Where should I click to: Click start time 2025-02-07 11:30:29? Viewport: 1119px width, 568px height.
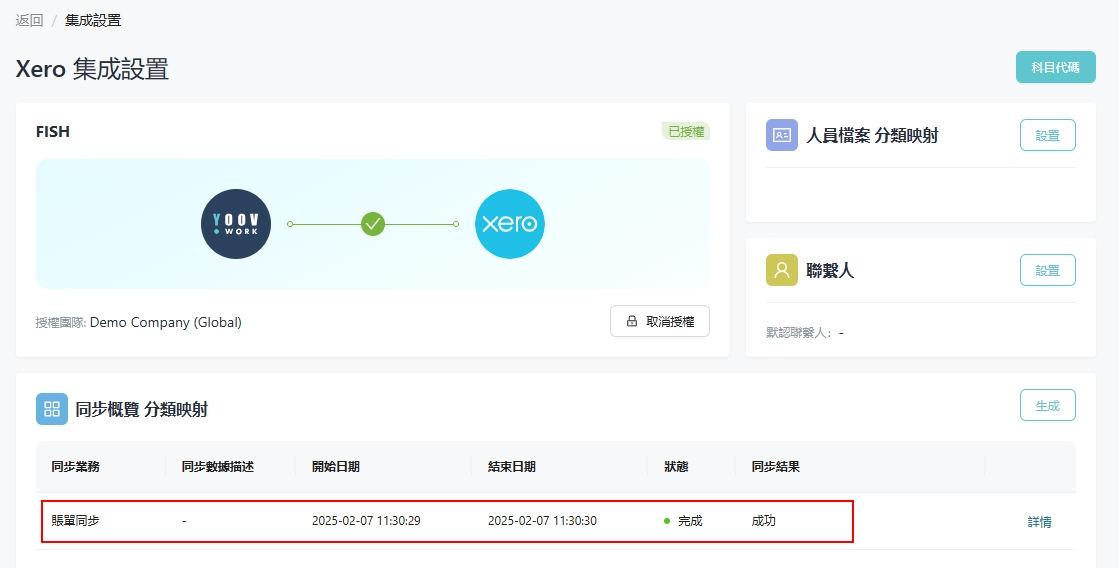pos(366,521)
